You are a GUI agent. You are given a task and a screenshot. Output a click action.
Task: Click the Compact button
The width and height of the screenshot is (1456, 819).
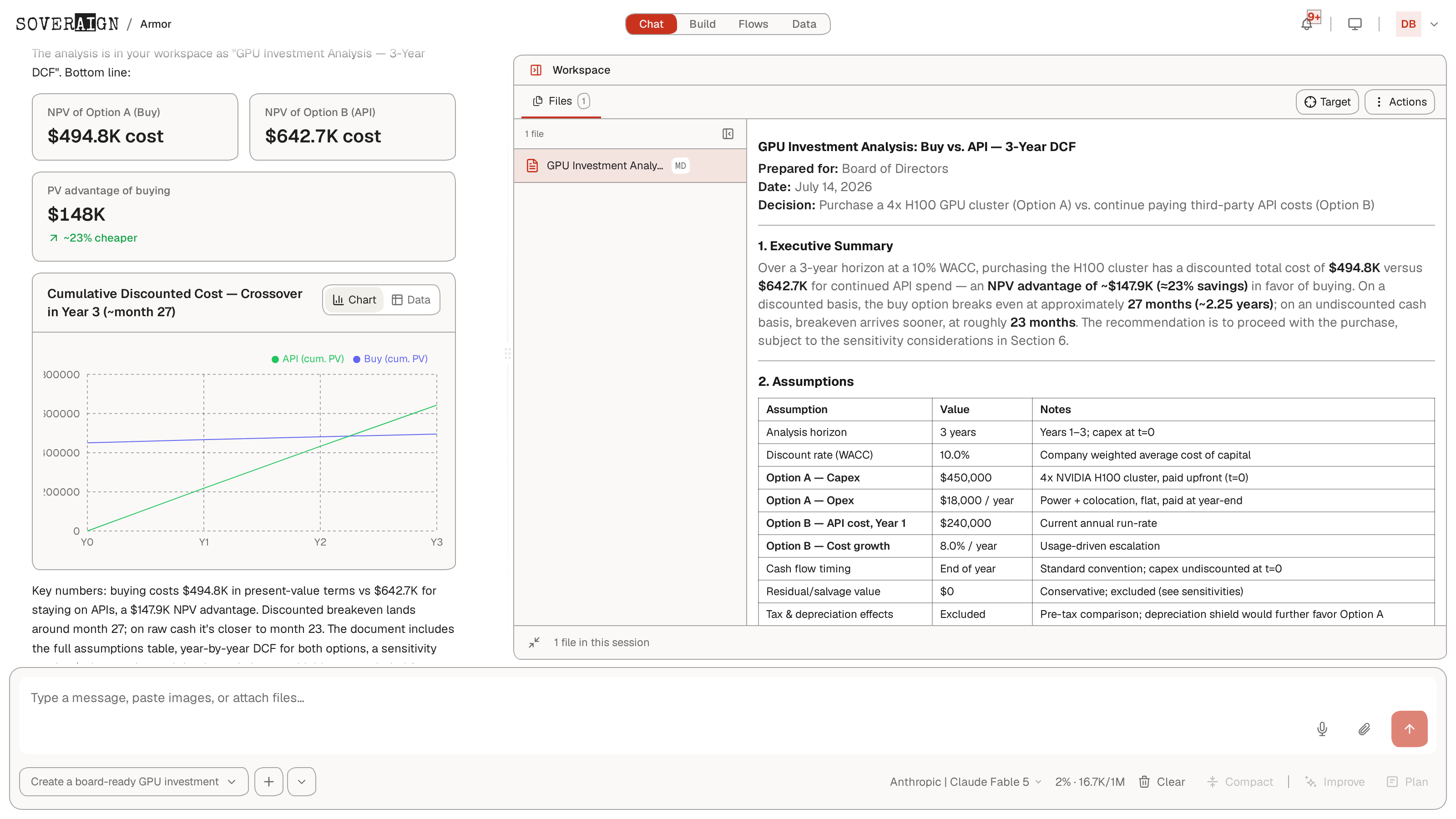[x=1240, y=782]
